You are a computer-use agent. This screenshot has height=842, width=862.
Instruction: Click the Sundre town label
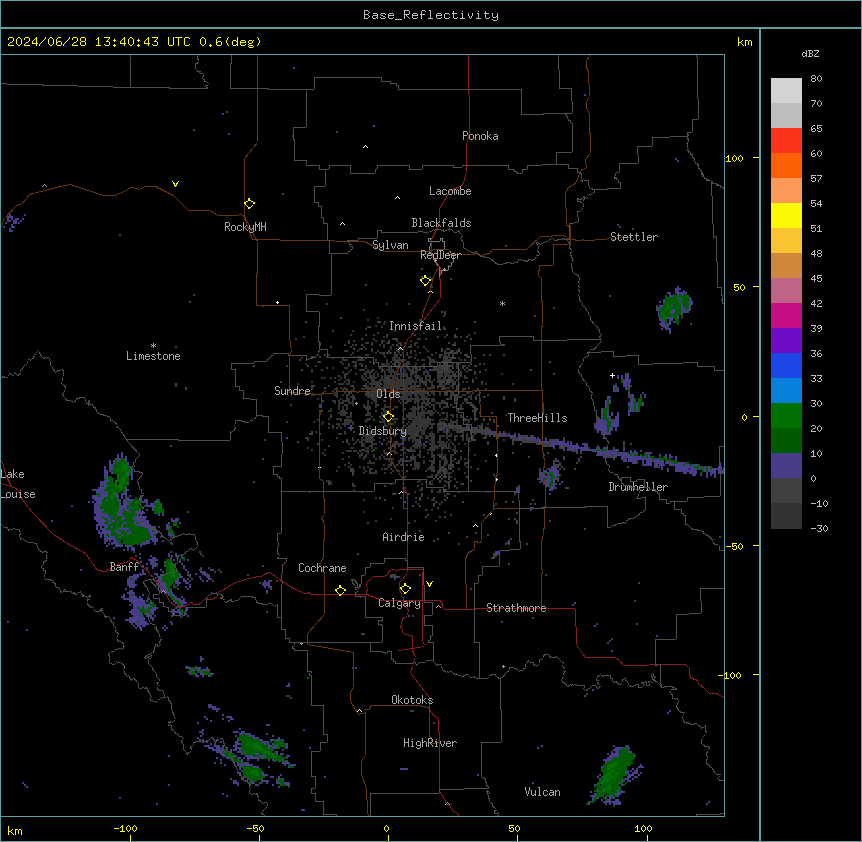coord(292,391)
